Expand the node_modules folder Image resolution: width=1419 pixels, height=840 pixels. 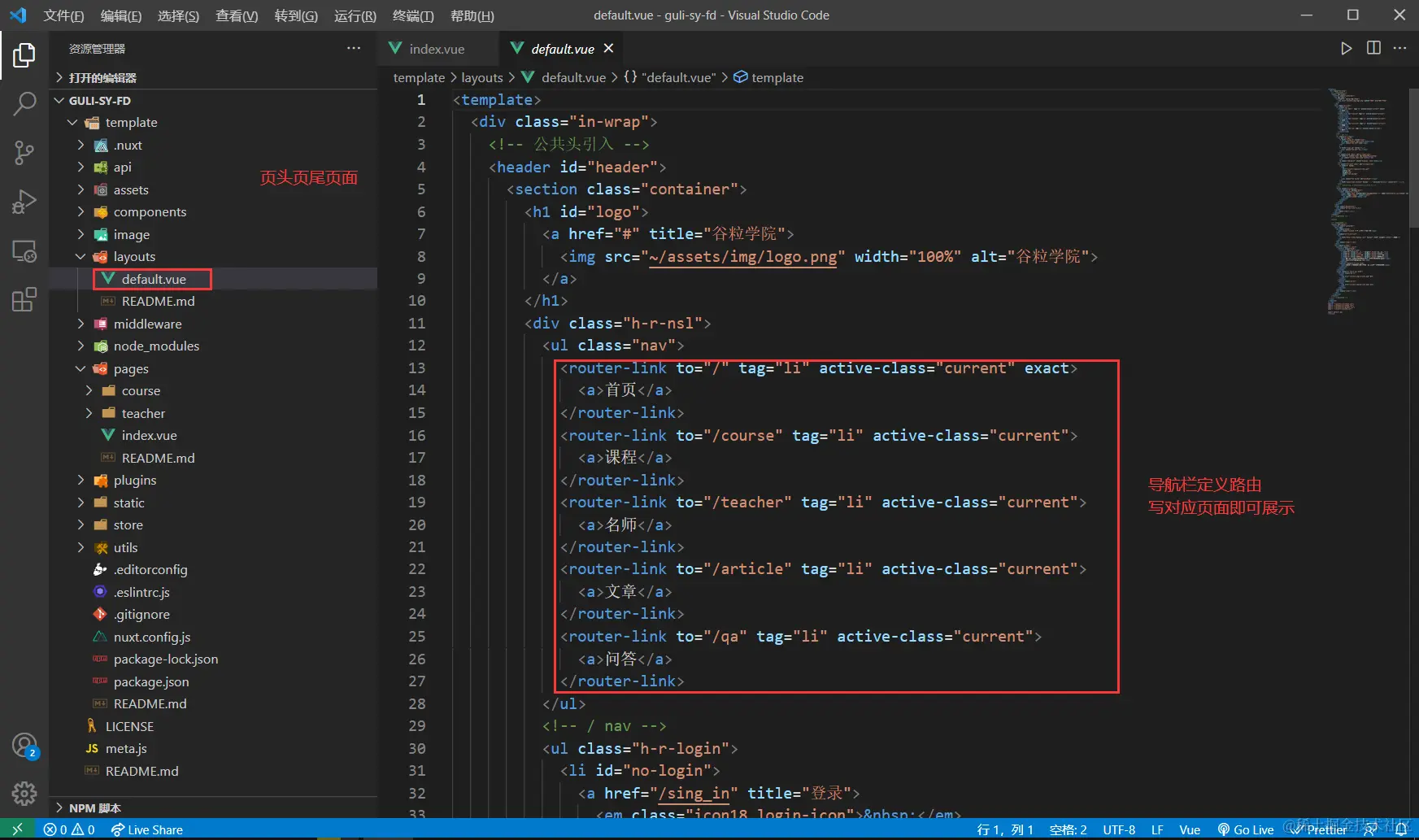(215, 346)
